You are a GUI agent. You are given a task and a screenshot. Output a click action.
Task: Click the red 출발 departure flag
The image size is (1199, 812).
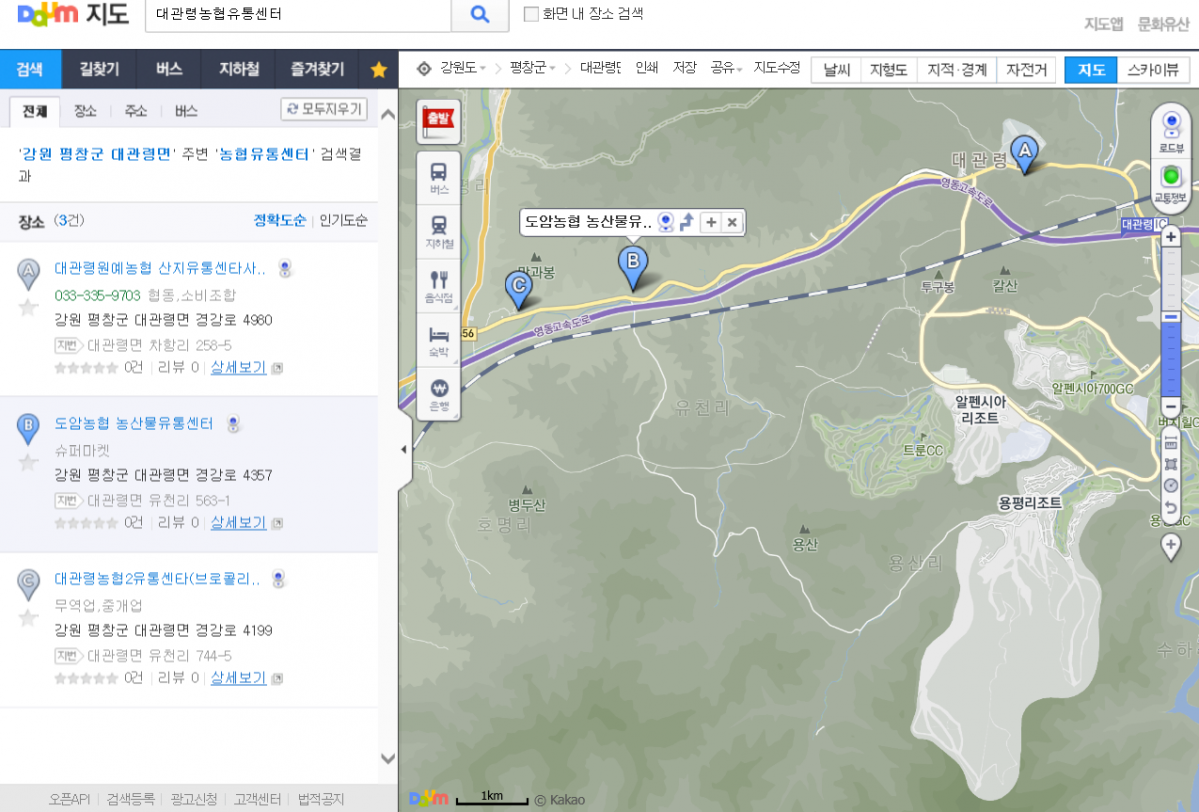439,122
